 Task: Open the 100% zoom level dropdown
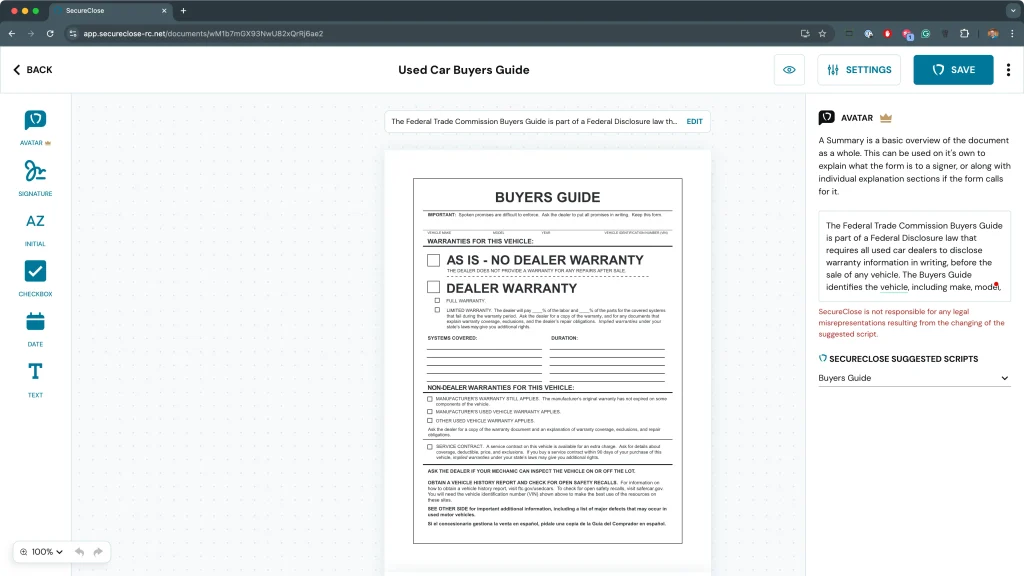pyautogui.click(x=41, y=552)
